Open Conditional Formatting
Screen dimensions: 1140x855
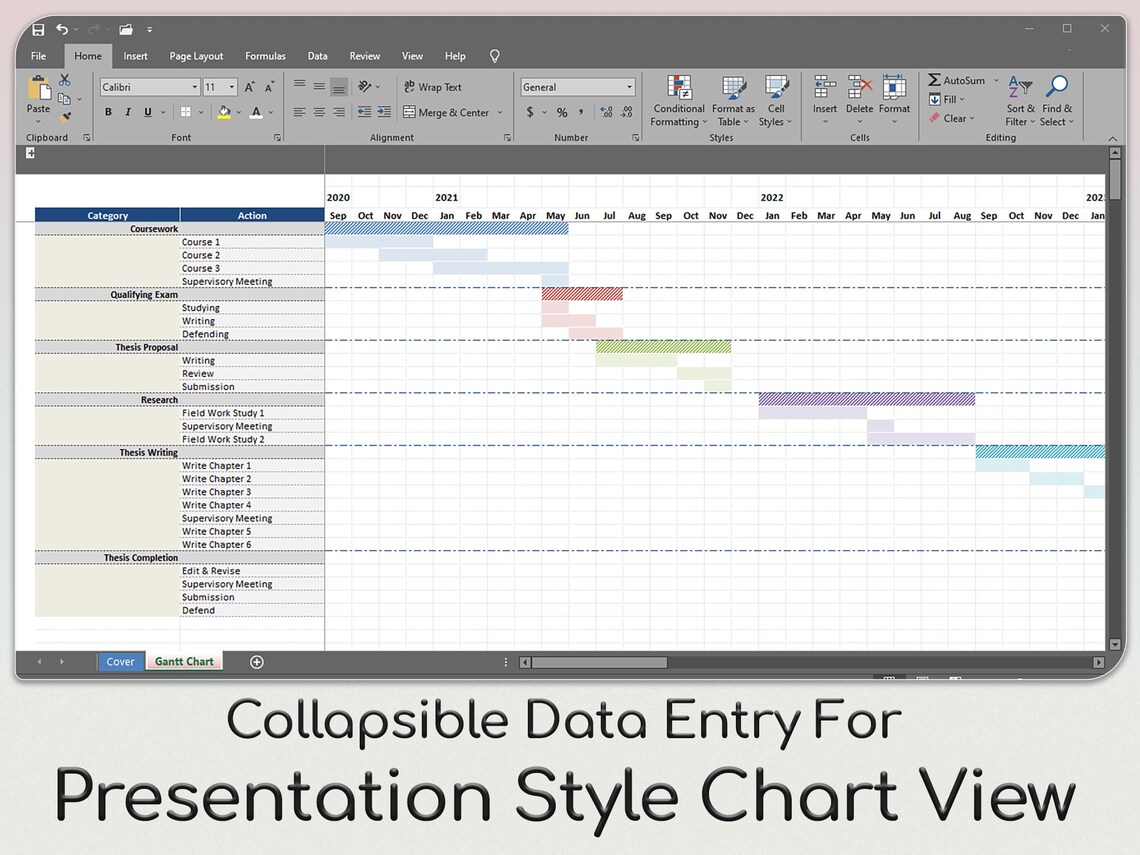[678, 100]
